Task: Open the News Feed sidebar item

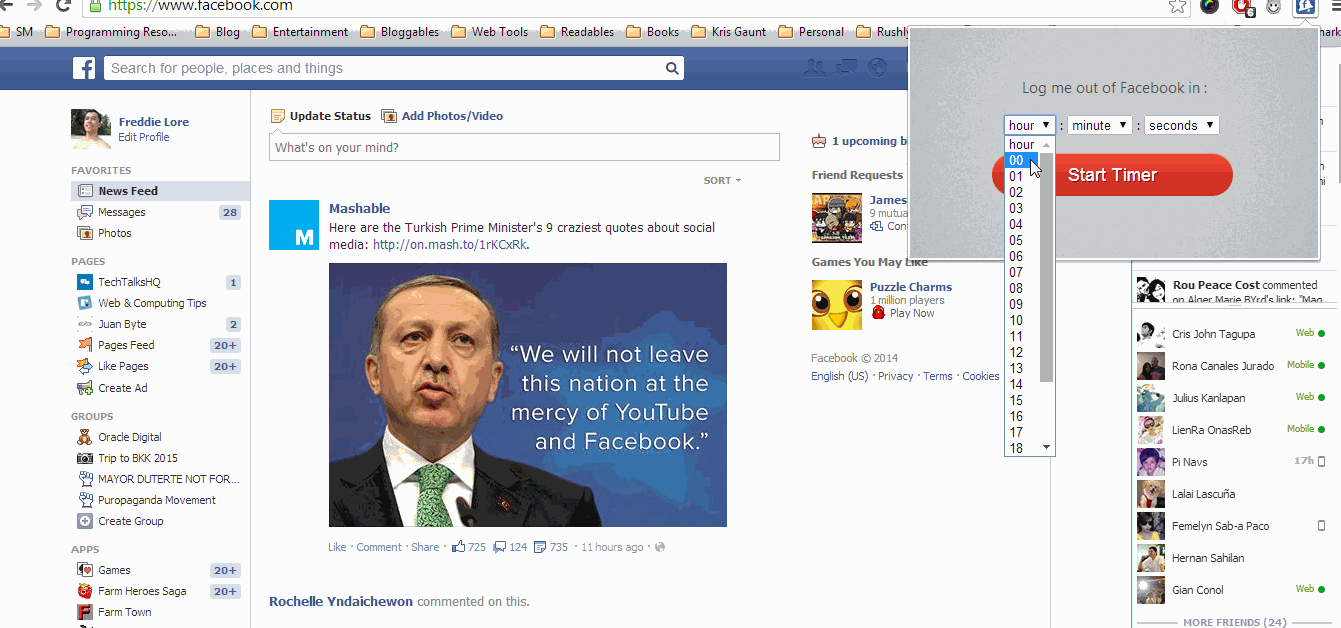Action: [160, 191]
